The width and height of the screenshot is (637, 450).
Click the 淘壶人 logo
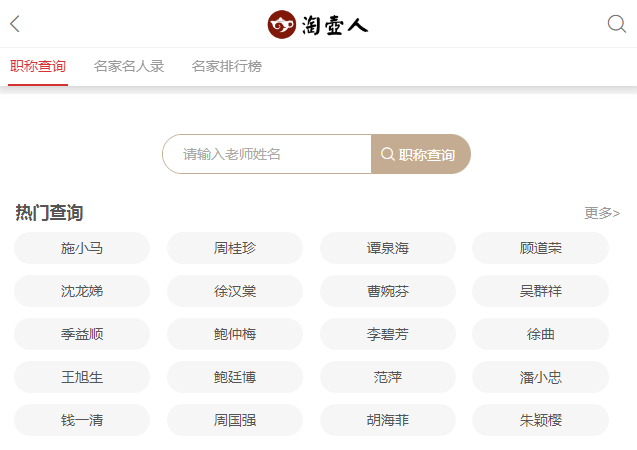pos(318,24)
